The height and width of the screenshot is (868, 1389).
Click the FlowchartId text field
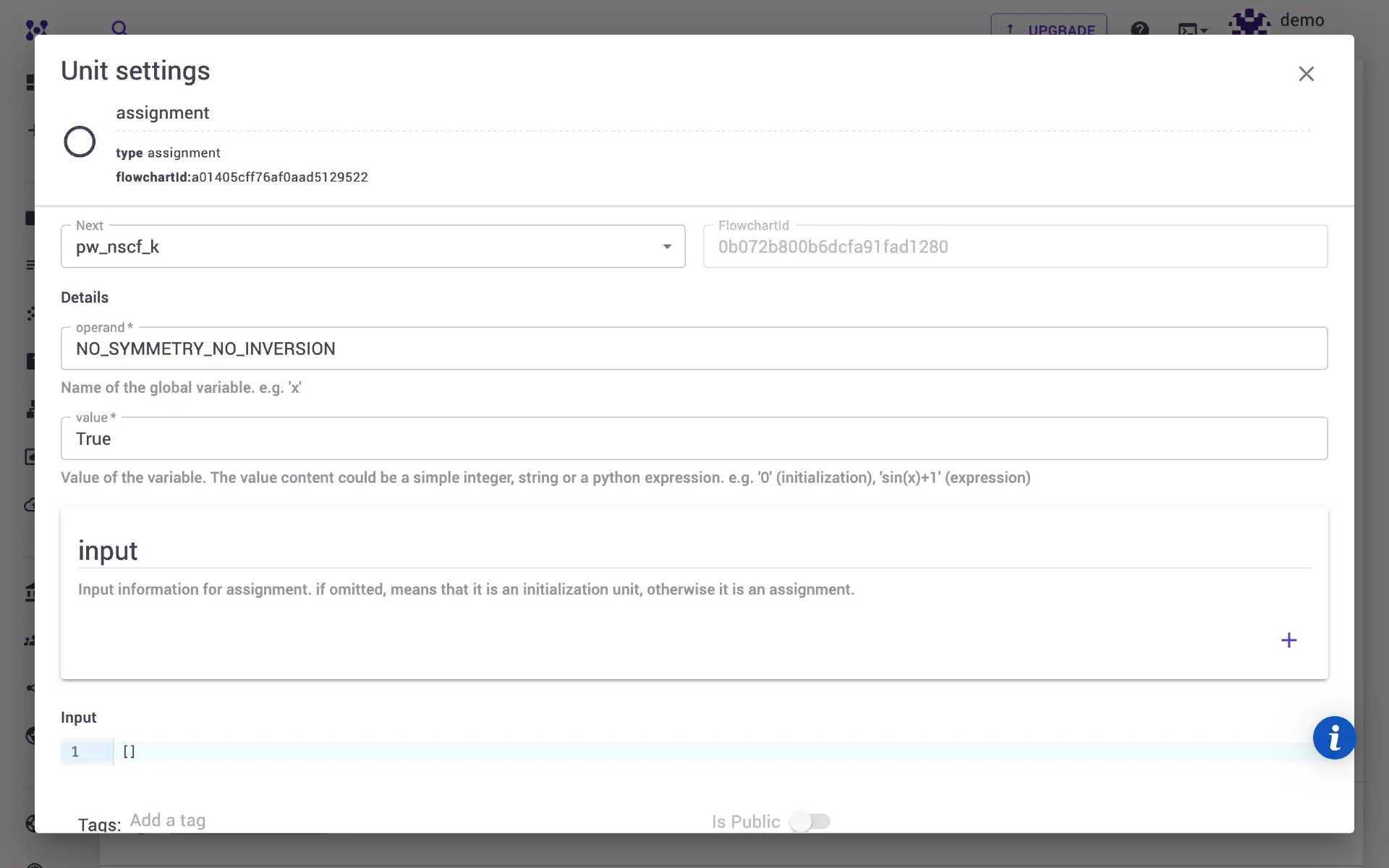(1014, 247)
